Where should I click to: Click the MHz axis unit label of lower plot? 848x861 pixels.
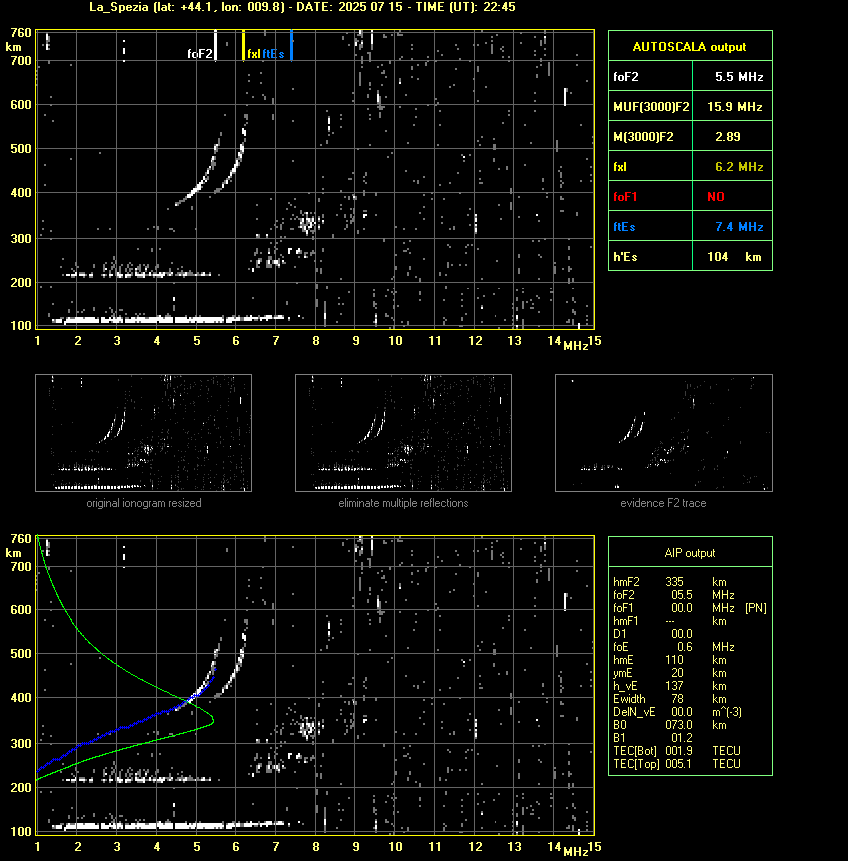[575, 851]
